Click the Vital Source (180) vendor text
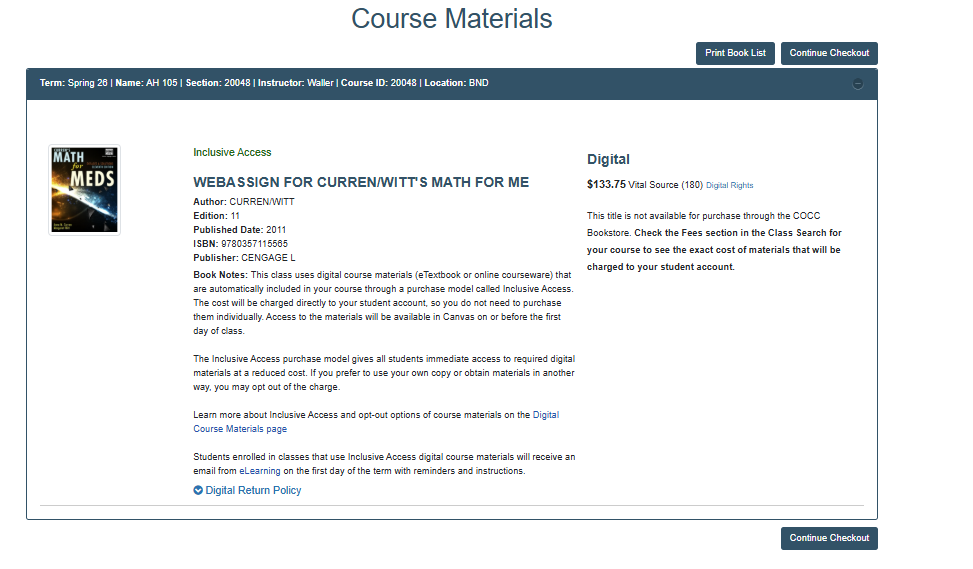 click(665, 185)
